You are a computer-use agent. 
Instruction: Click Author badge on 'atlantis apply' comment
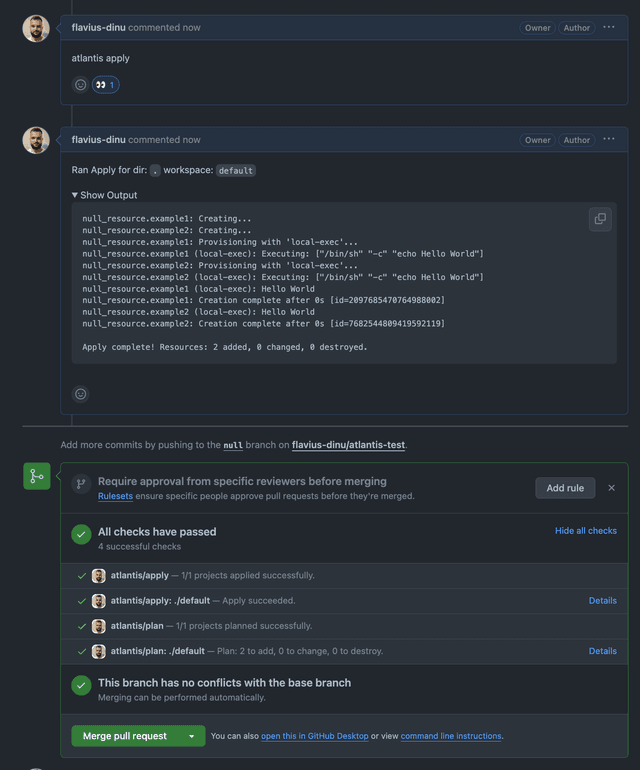[577, 28]
